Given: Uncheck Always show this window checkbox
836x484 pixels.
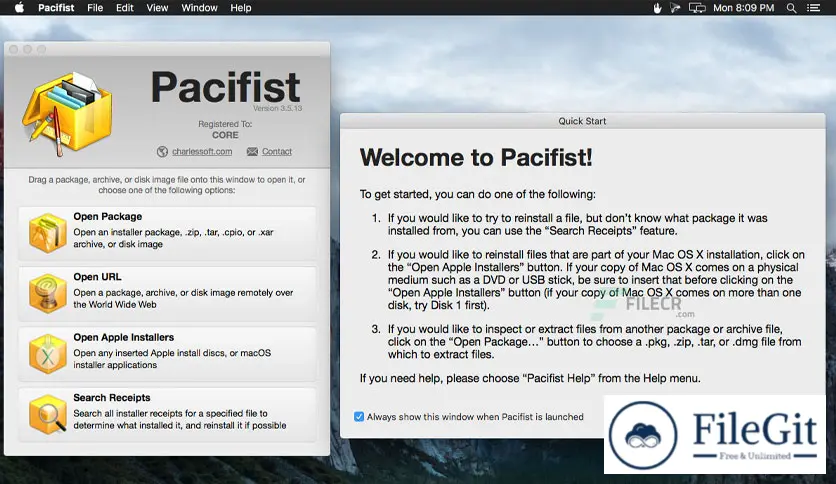Looking at the screenshot, I should [x=359, y=417].
